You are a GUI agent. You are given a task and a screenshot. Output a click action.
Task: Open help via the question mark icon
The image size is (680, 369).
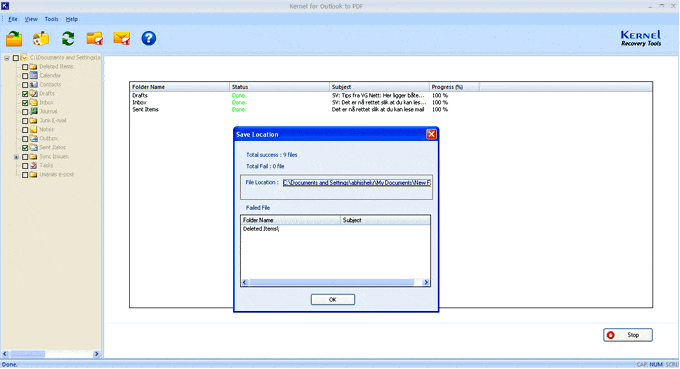click(x=149, y=39)
